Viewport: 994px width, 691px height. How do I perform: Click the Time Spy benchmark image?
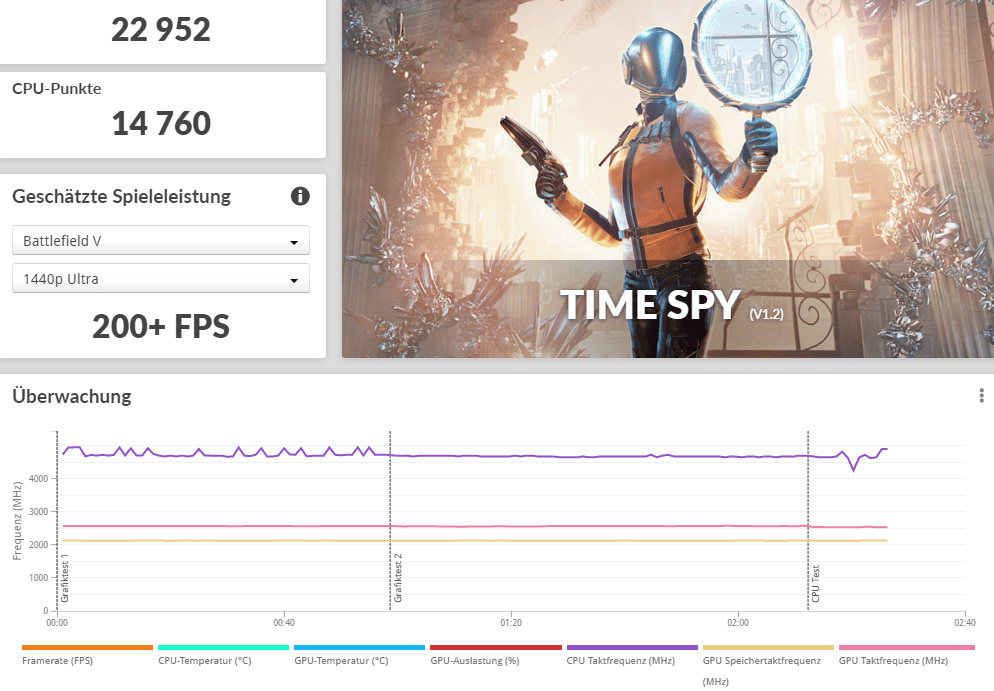pos(668,179)
